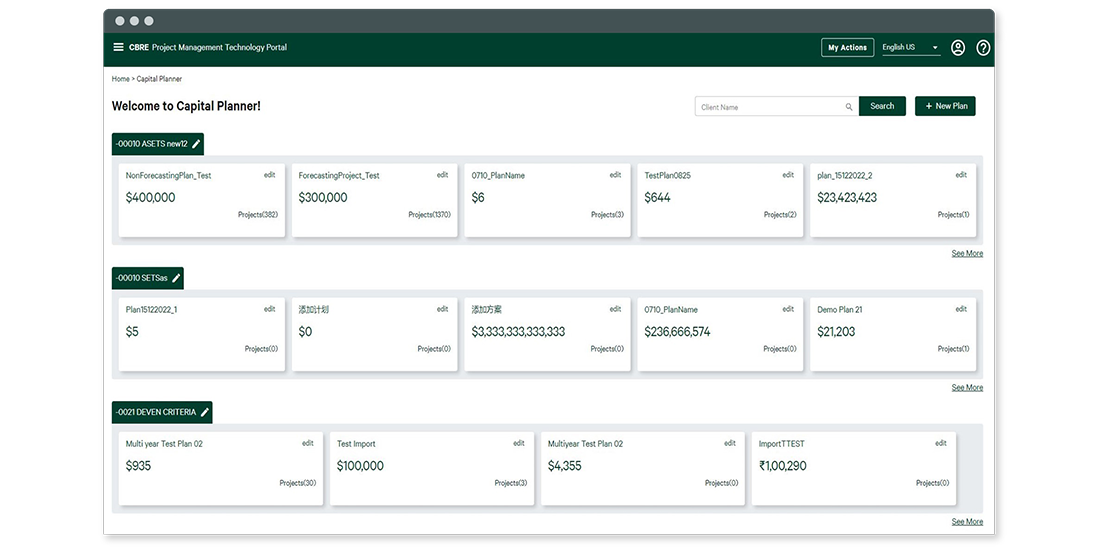Click the plus icon on New Plan
This screenshot has width=1104, height=552.
click(x=929, y=106)
